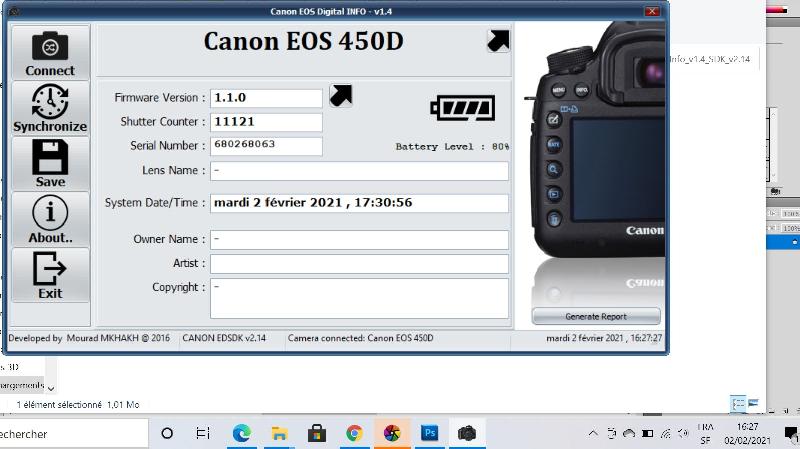Show hidden system tray icons
The image size is (800, 449).
click(x=593, y=434)
